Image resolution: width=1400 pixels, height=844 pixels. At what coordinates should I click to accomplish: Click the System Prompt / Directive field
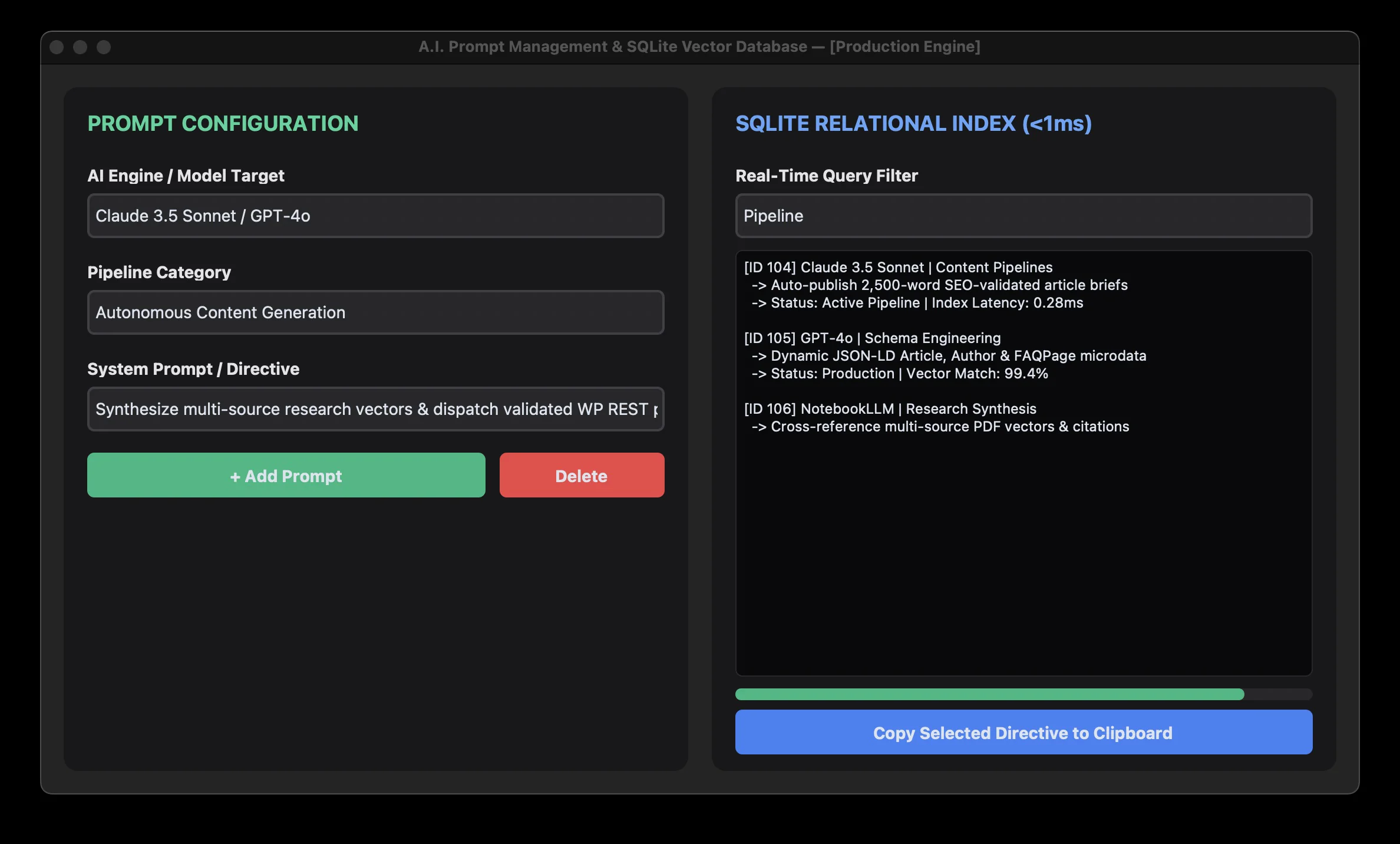(x=375, y=409)
